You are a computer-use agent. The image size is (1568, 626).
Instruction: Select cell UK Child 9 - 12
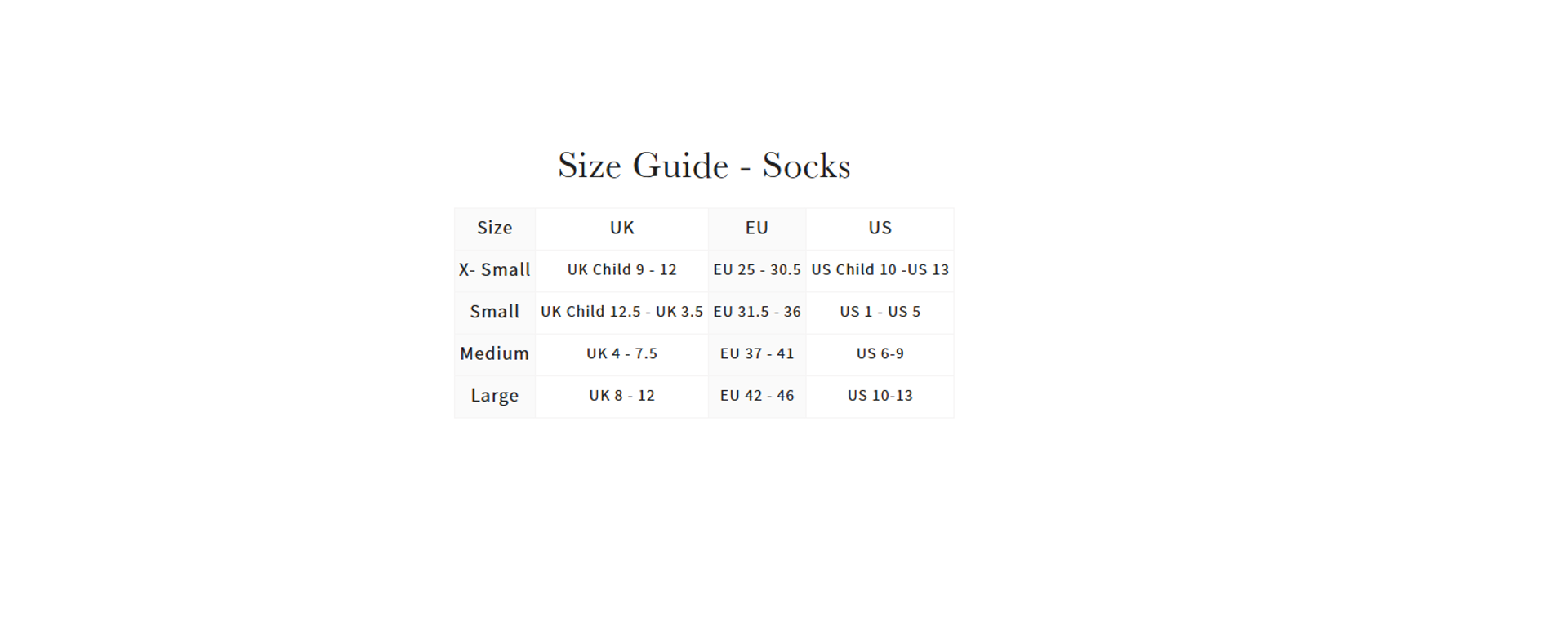point(622,270)
